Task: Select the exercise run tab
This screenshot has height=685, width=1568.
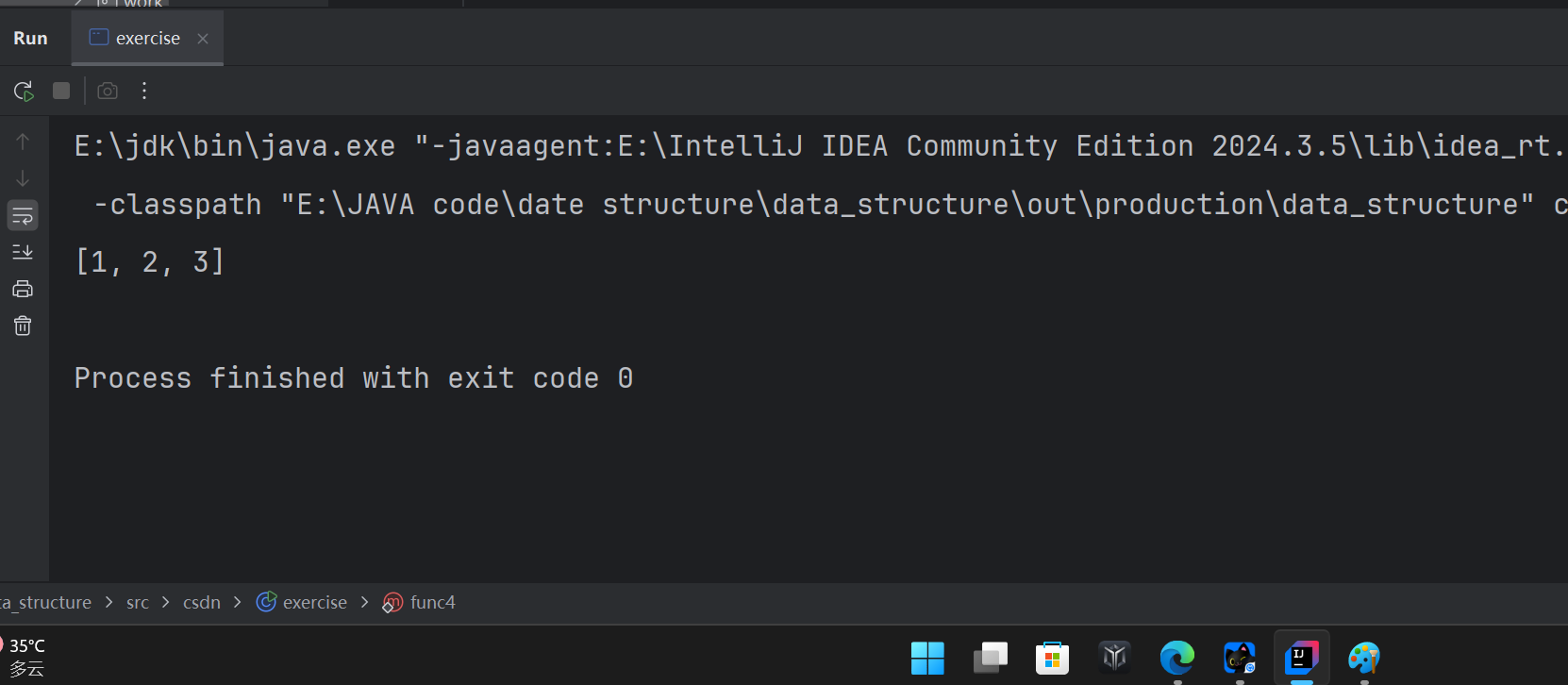Action: click(147, 38)
